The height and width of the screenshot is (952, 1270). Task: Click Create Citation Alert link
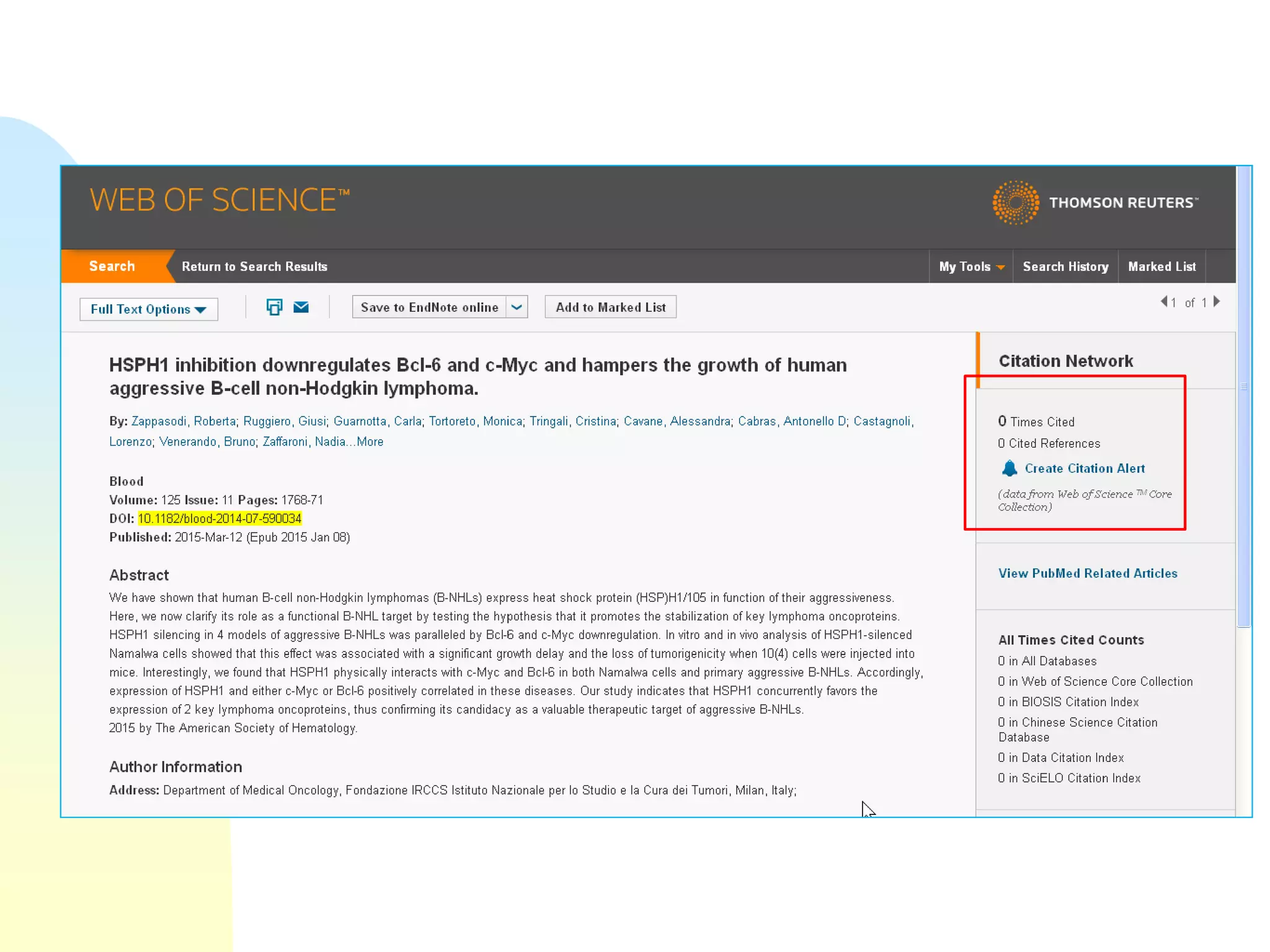[1085, 469]
